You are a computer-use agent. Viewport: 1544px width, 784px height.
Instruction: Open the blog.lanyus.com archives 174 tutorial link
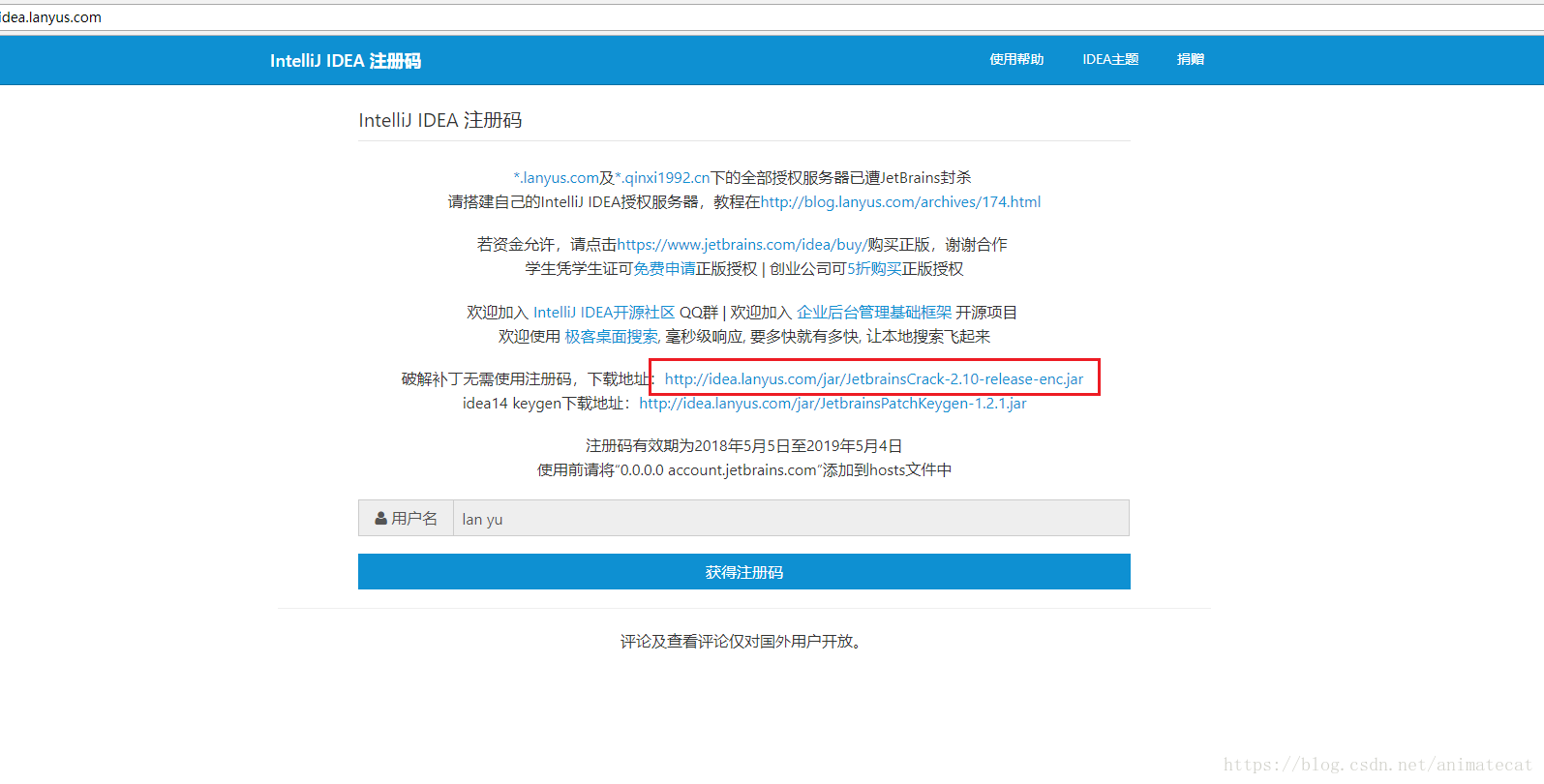coord(900,202)
